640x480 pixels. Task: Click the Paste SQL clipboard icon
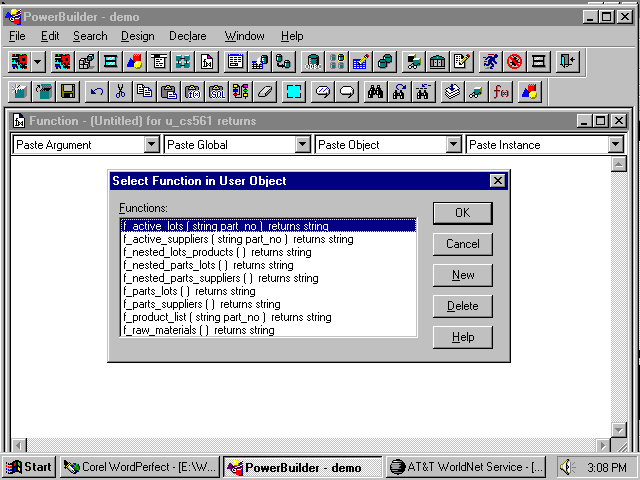(x=217, y=92)
